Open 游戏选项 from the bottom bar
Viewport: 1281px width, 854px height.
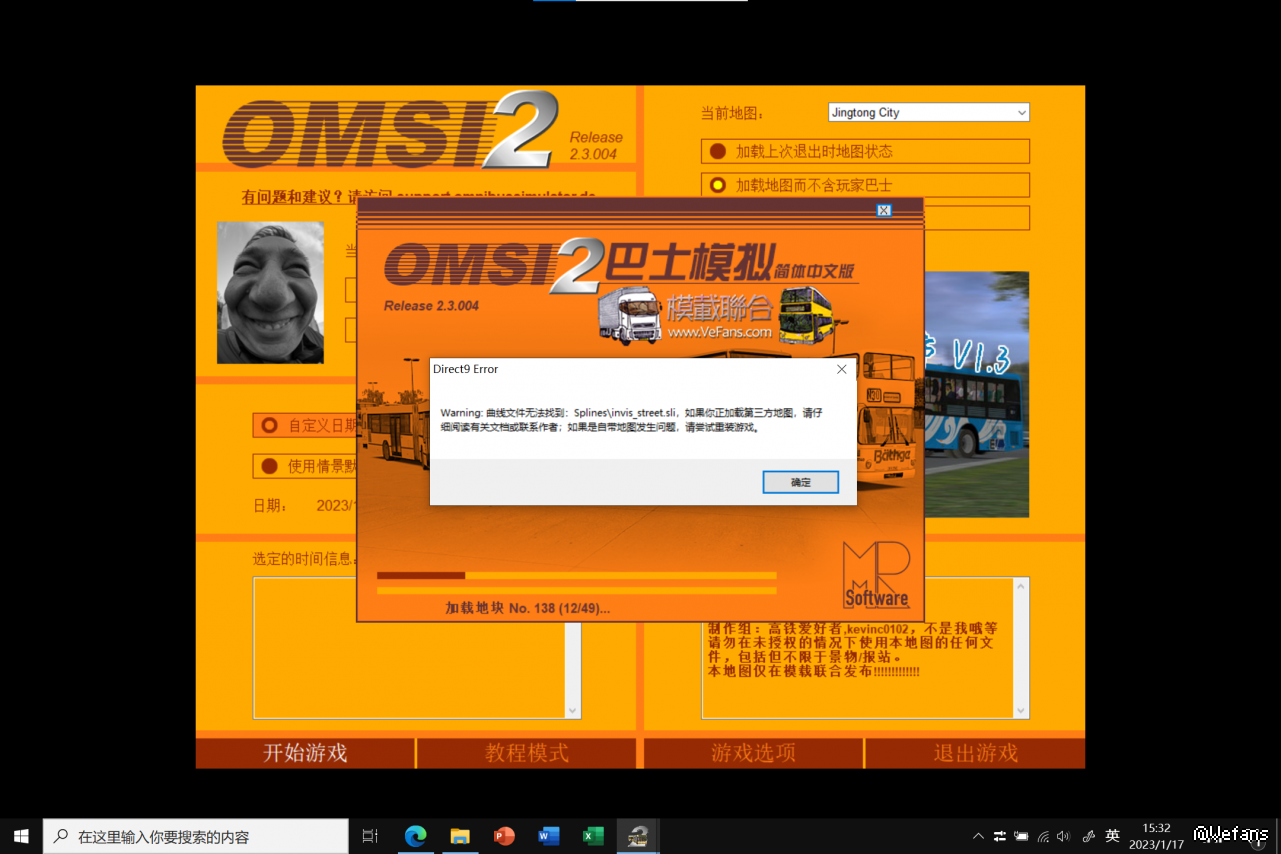(753, 753)
